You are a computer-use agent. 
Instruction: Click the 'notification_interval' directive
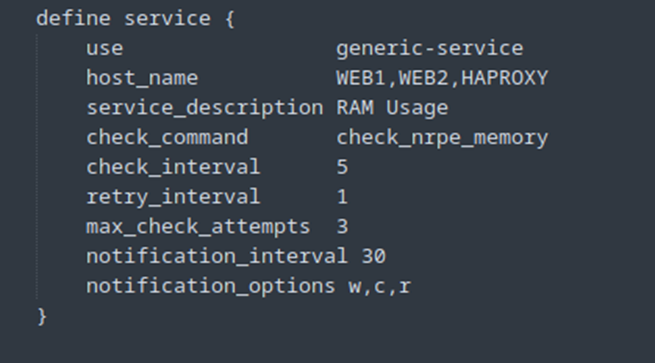coord(217,256)
